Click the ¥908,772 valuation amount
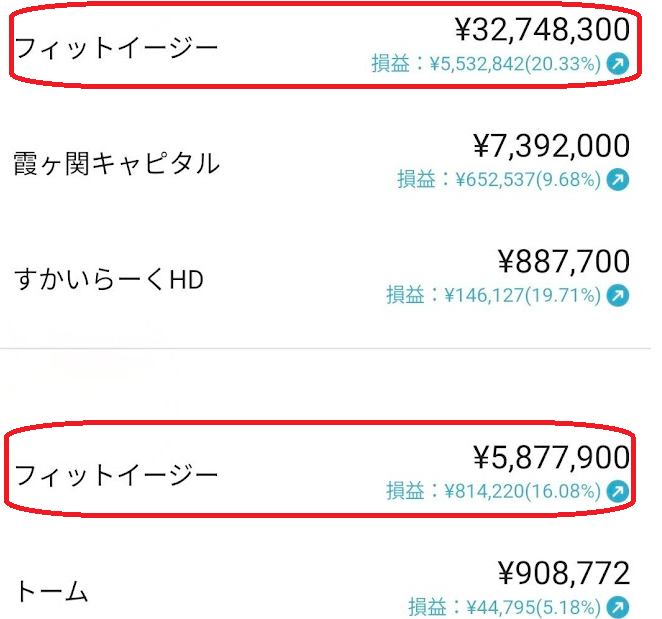The image size is (662, 619). pyautogui.click(x=564, y=573)
